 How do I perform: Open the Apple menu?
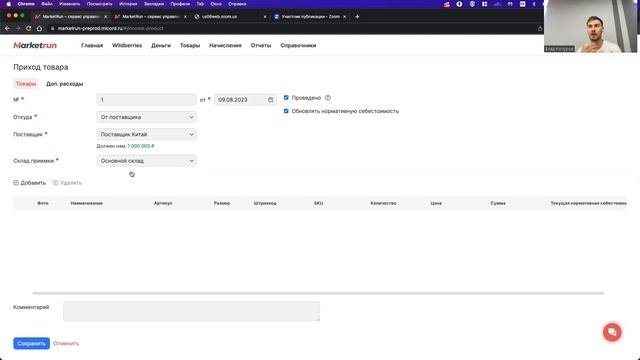click(x=9, y=4)
